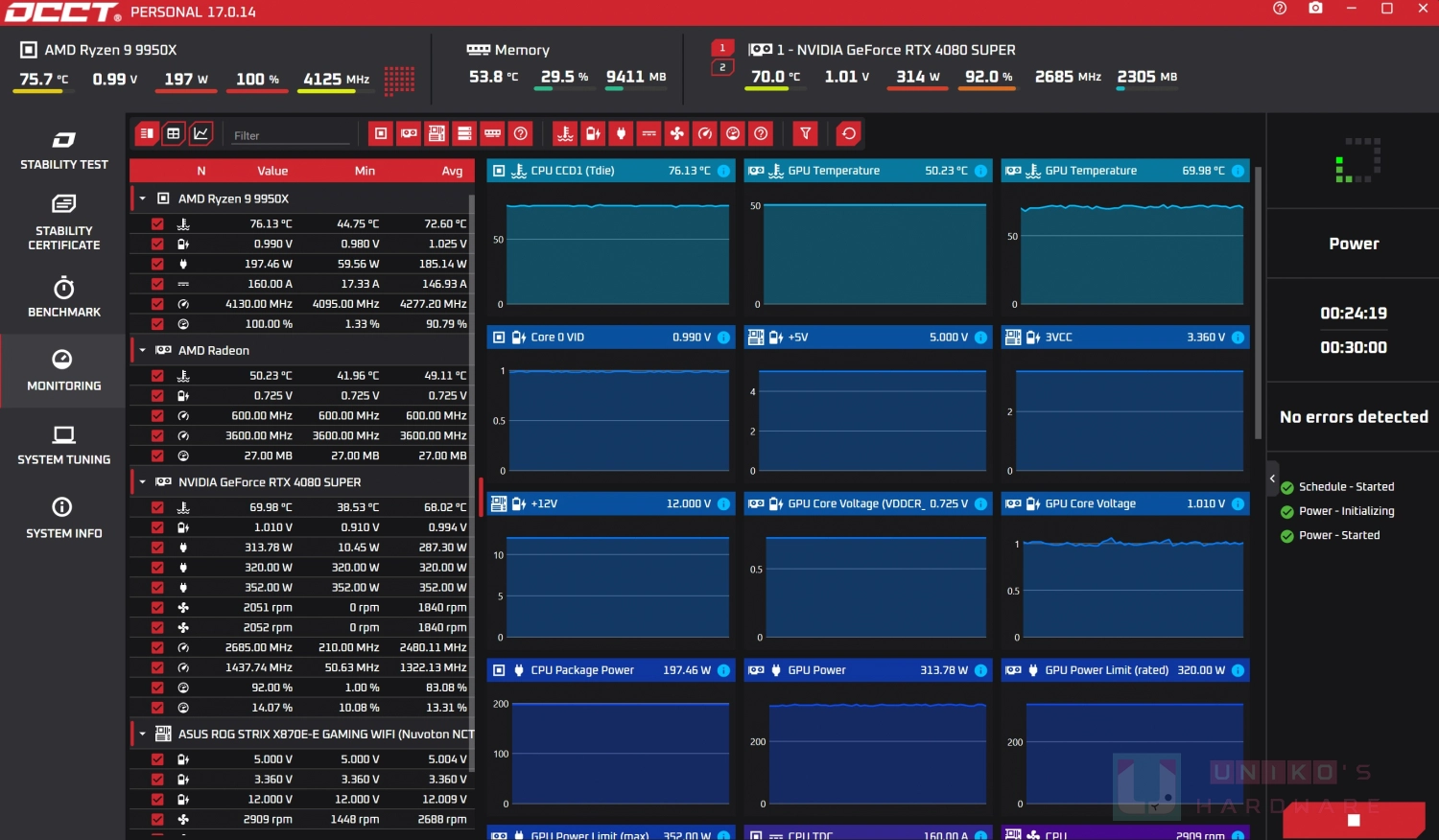The height and width of the screenshot is (840, 1439).
Task: Collapse the ASUS ROG STRIX X870E-E group
Action: coord(143,734)
